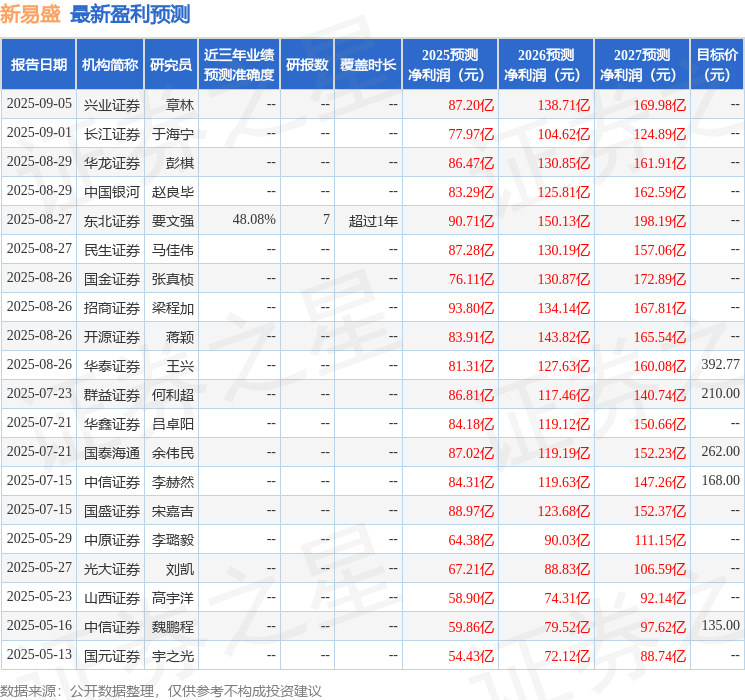
Task: Select the 国泰海通 institution cell
Action: pos(112,453)
